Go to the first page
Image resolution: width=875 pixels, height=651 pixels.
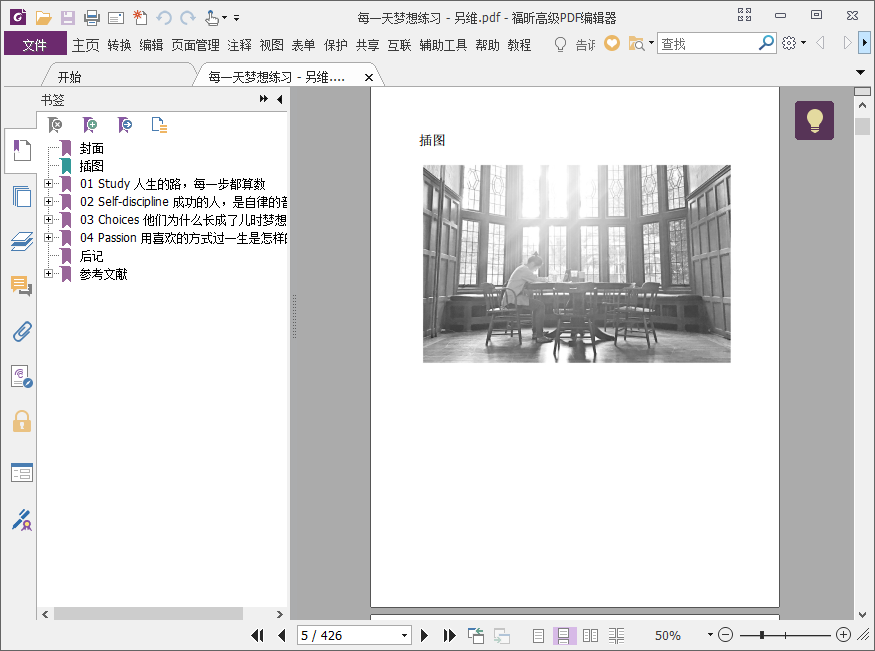[x=257, y=635]
